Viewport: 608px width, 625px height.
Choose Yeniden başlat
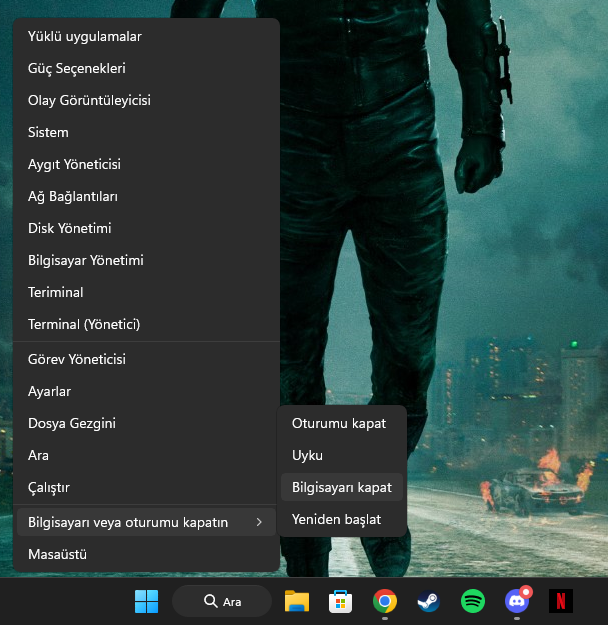point(342,519)
